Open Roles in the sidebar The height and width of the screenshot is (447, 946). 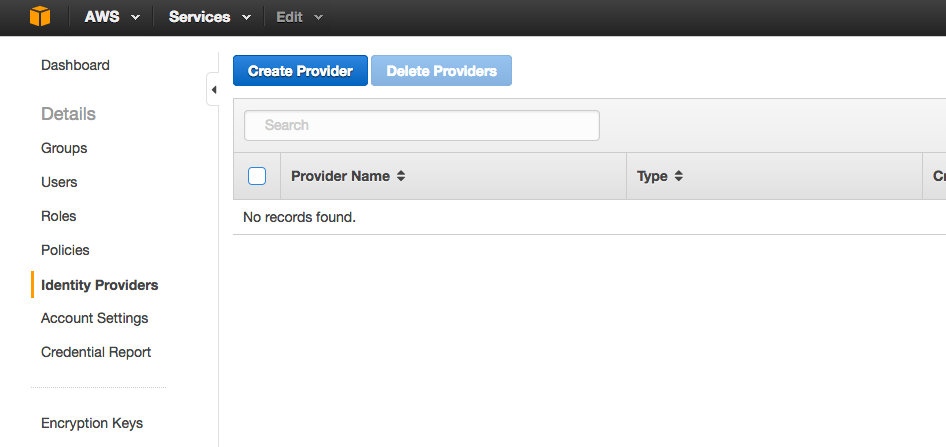59,216
